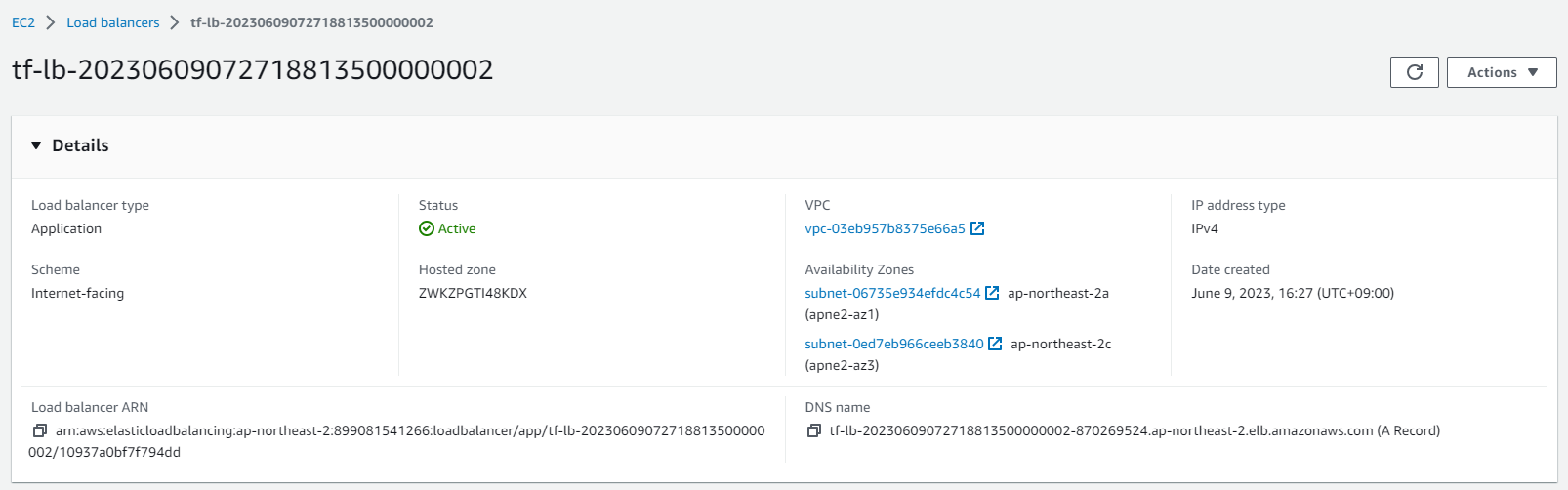Open the Actions dropdown menu
Image resolution: width=1568 pixels, height=490 pixels.
pos(1502,72)
